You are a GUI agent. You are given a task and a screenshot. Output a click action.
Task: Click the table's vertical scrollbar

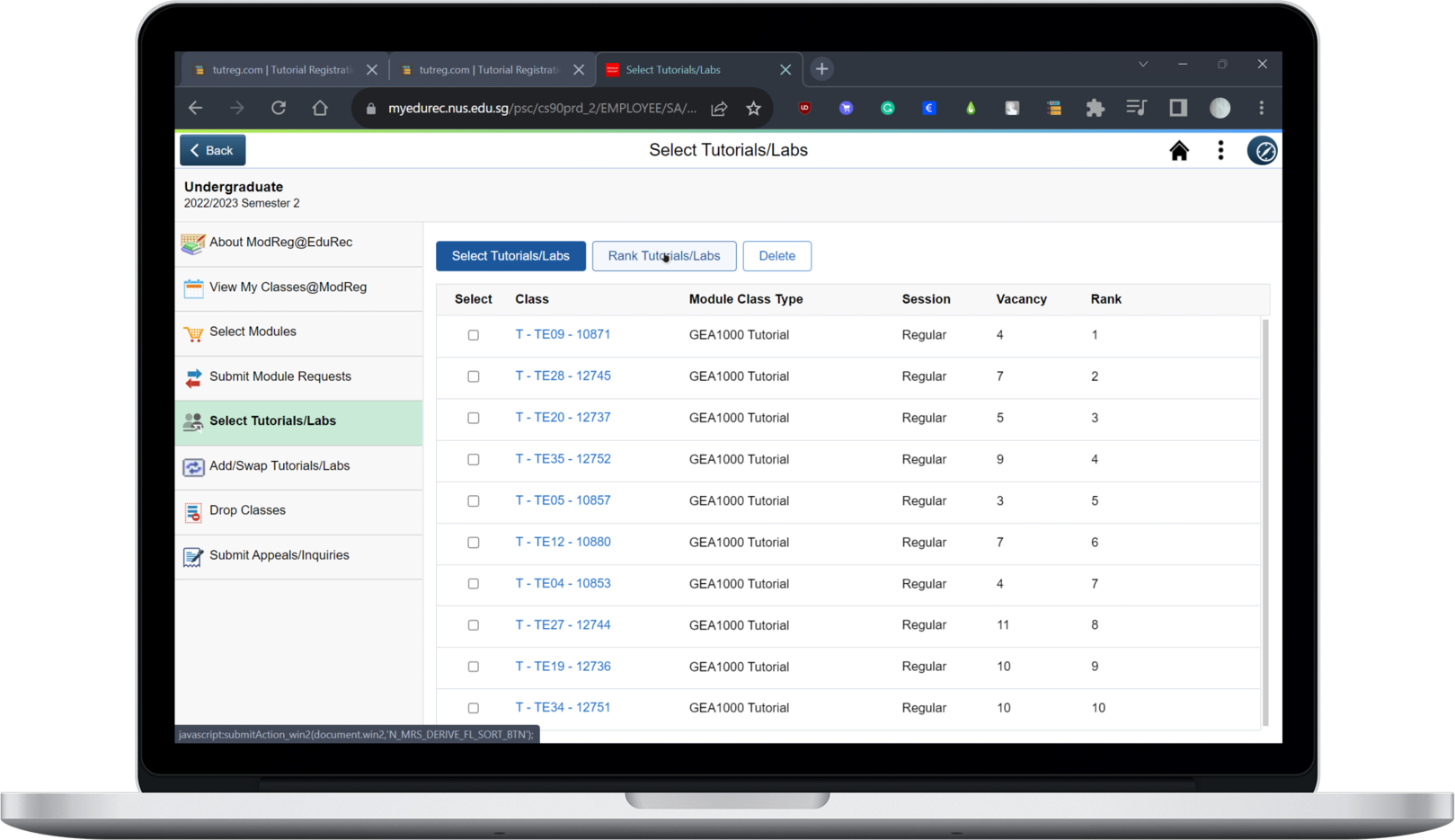click(1265, 521)
